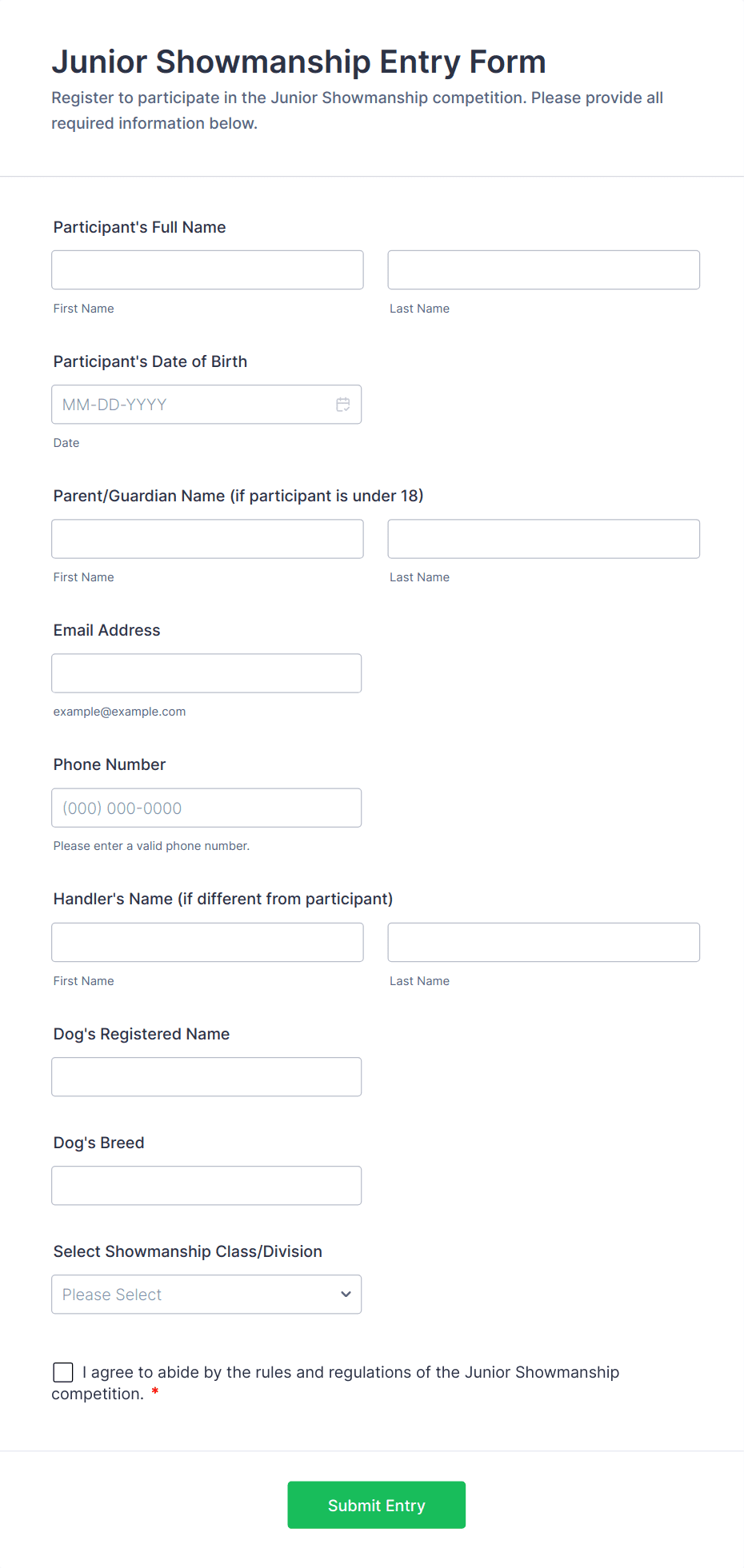Click Parent/Guardian Last Name field
744x1568 pixels.
(543, 539)
